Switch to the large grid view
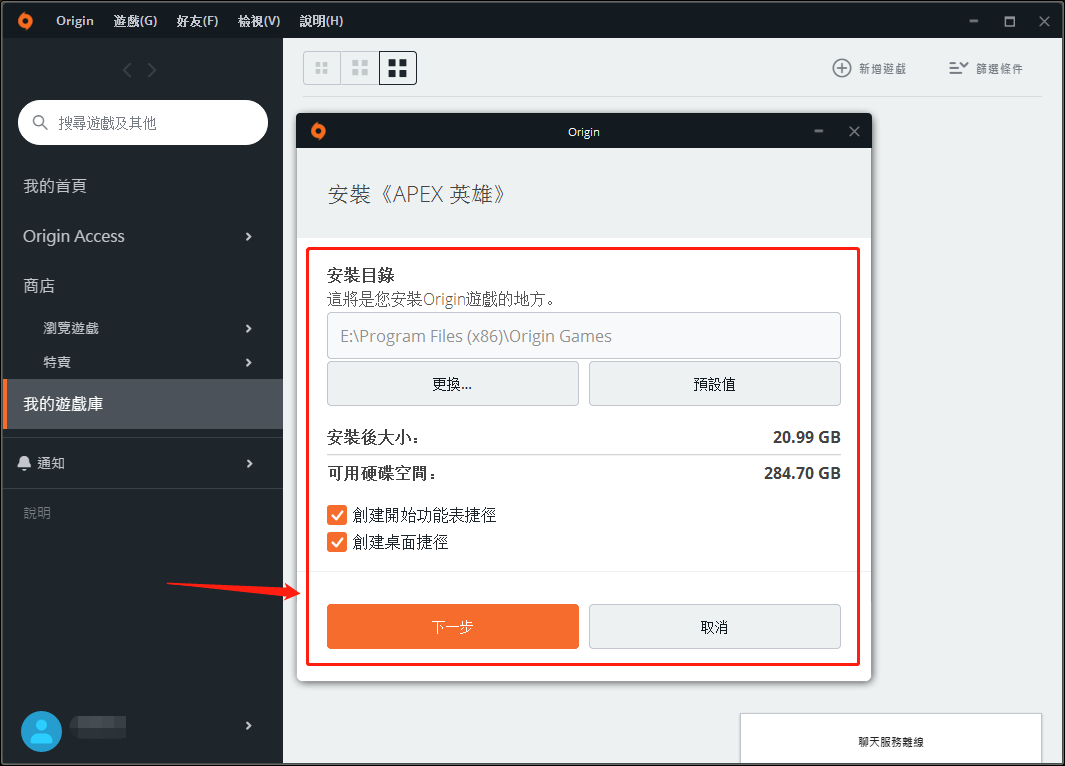Screen dimensions: 1065x766 click(398, 68)
